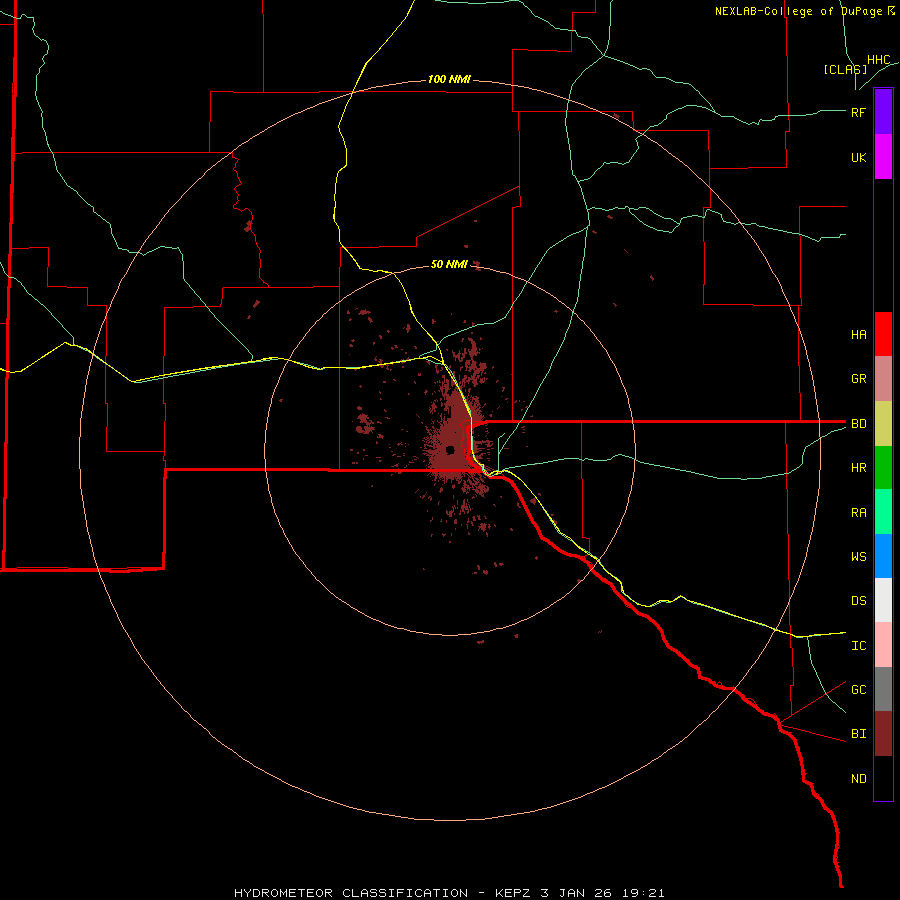Click the HA legend label

point(858,334)
